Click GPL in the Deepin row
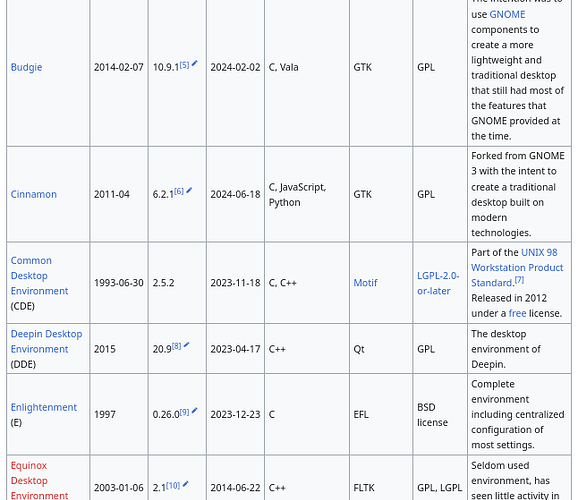 (x=426, y=349)
